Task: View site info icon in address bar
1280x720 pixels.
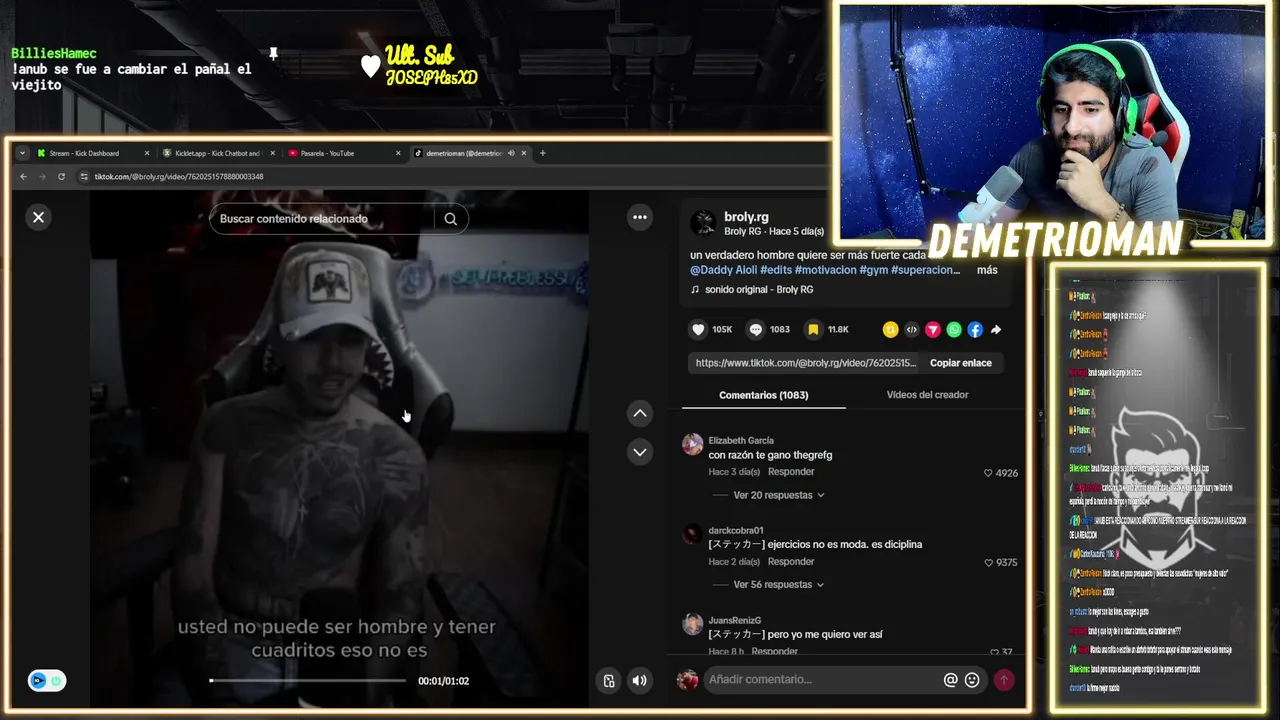Action: tap(85, 177)
